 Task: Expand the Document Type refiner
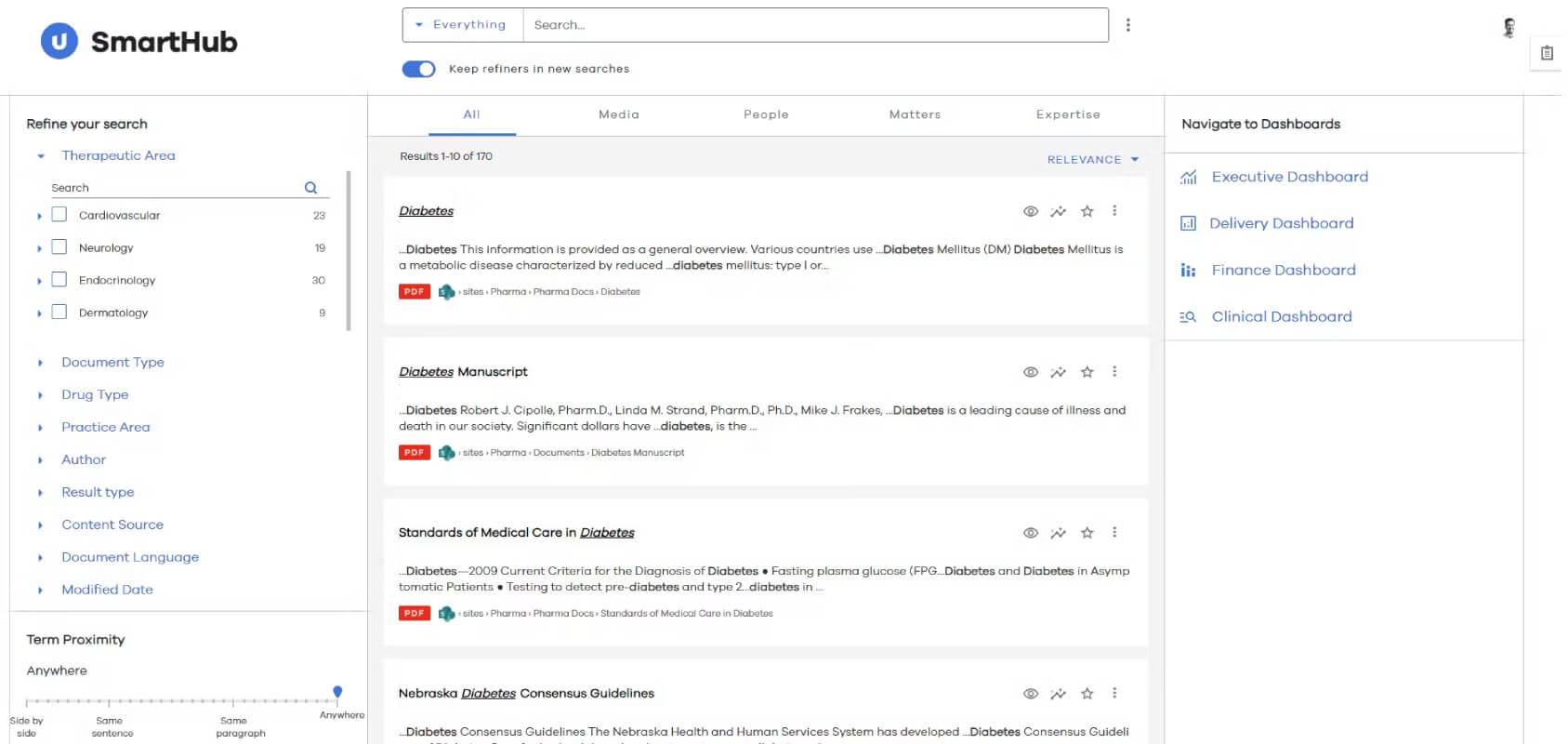click(40, 363)
